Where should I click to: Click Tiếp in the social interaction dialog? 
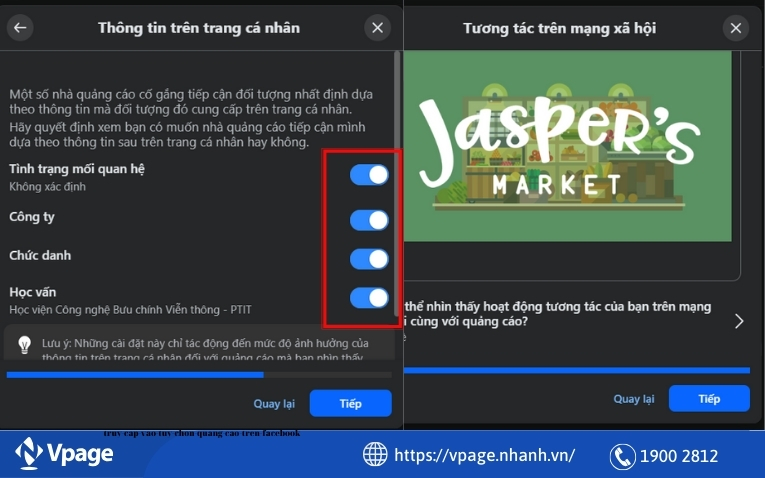(709, 398)
